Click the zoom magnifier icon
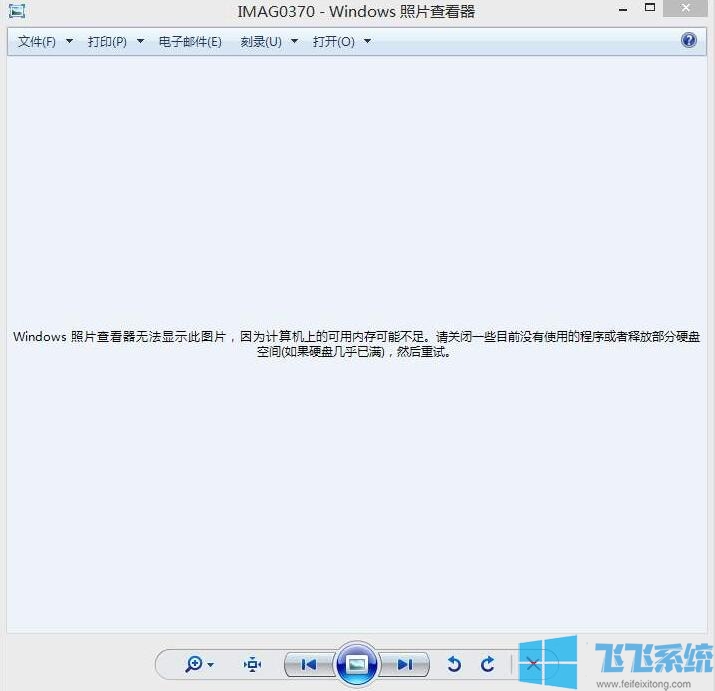The height and width of the screenshot is (691, 715). pos(194,664)
